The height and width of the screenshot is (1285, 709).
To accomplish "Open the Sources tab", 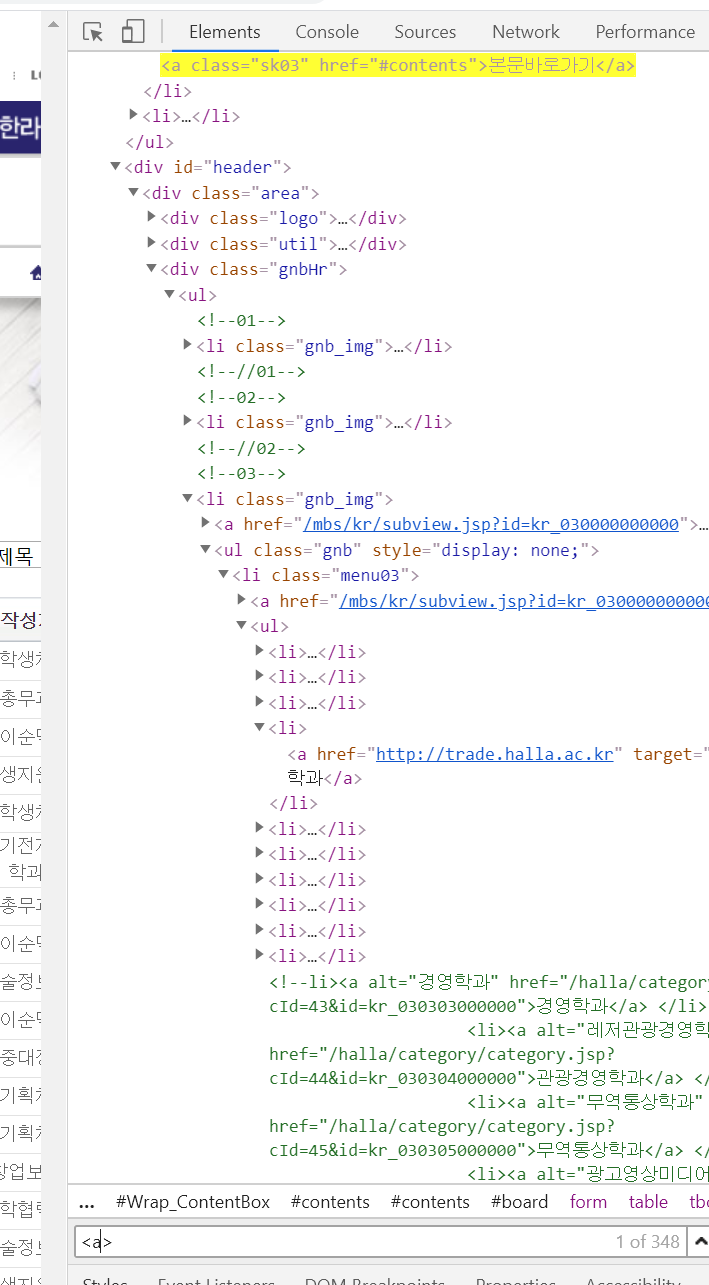I will coord(425,32).
